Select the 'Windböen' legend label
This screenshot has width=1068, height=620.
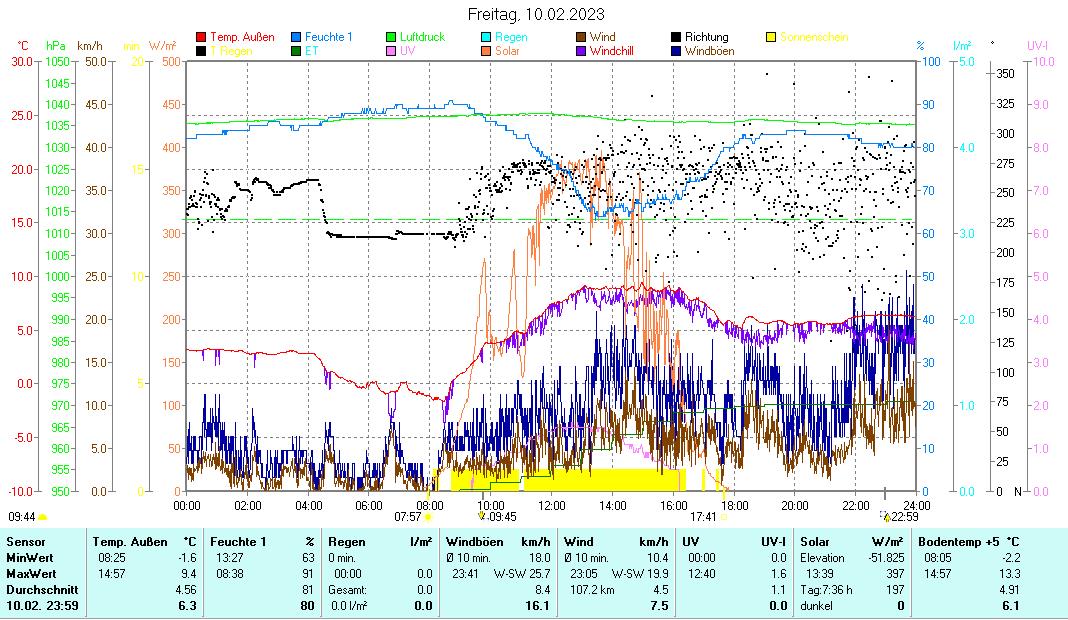coord(709,51)
